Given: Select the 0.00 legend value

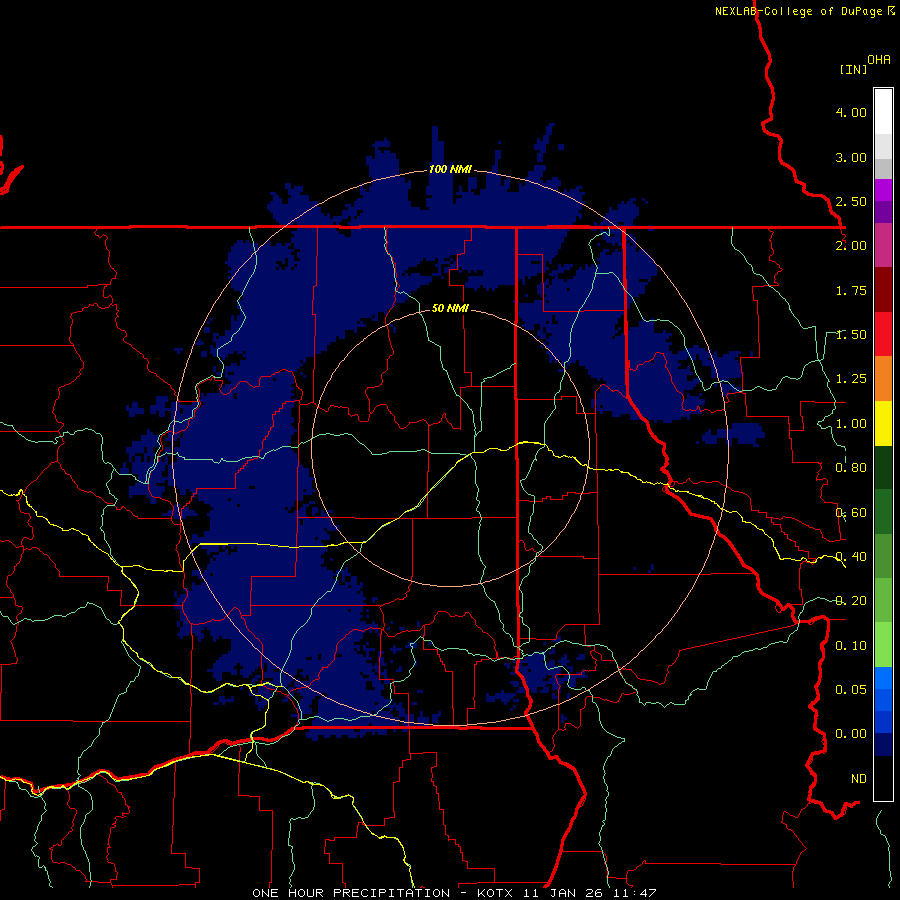Looking at the screenshot, I should [851, 734].
